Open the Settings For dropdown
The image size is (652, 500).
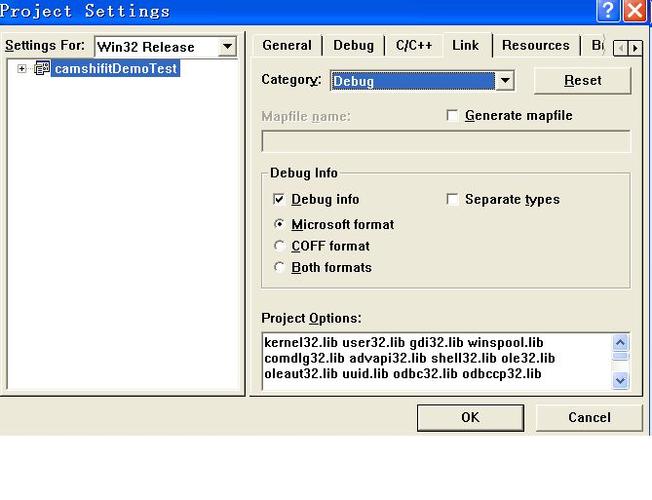227,47
